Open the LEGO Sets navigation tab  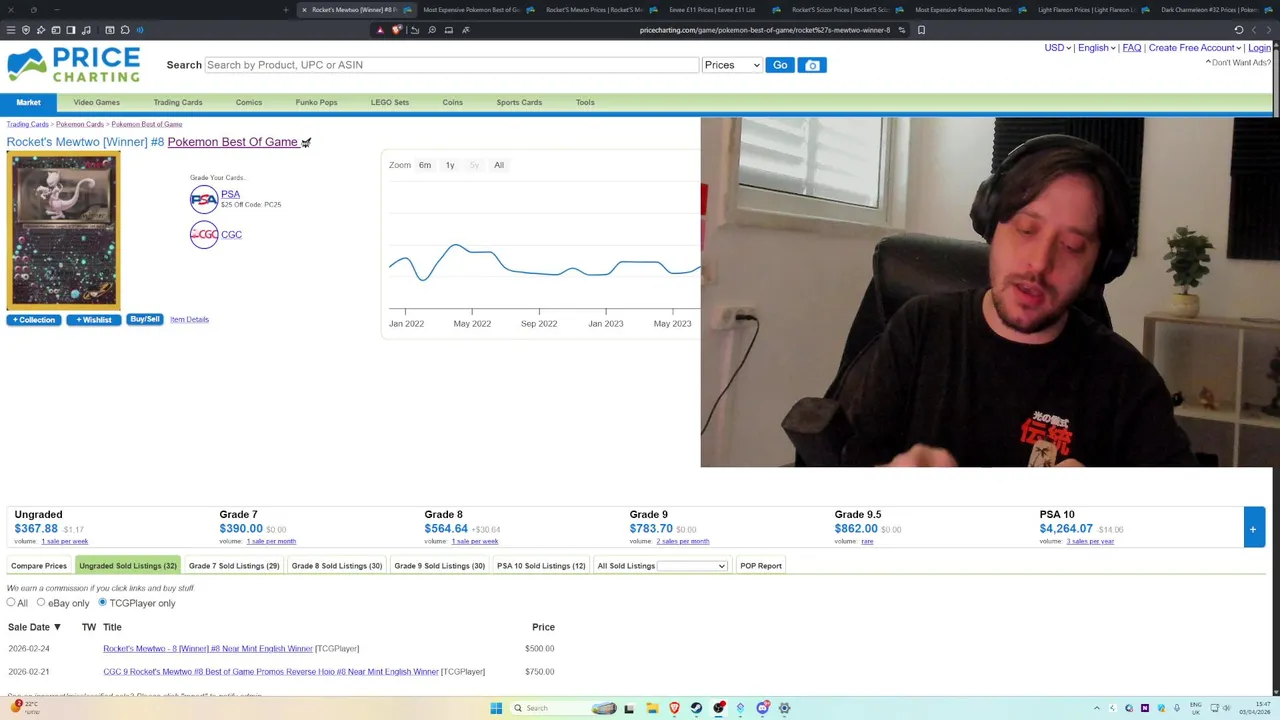click(x=389, y=102)
